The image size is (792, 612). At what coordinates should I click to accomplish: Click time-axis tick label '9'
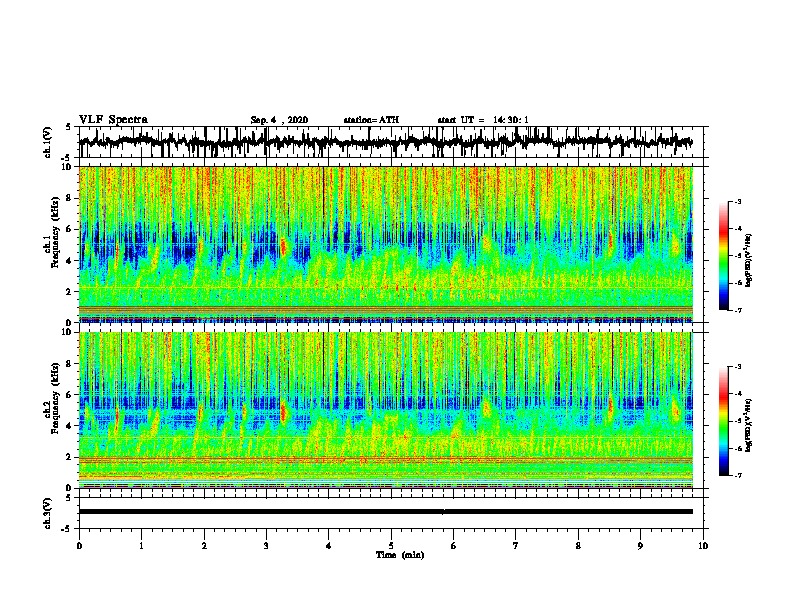(x=640, y=546)
